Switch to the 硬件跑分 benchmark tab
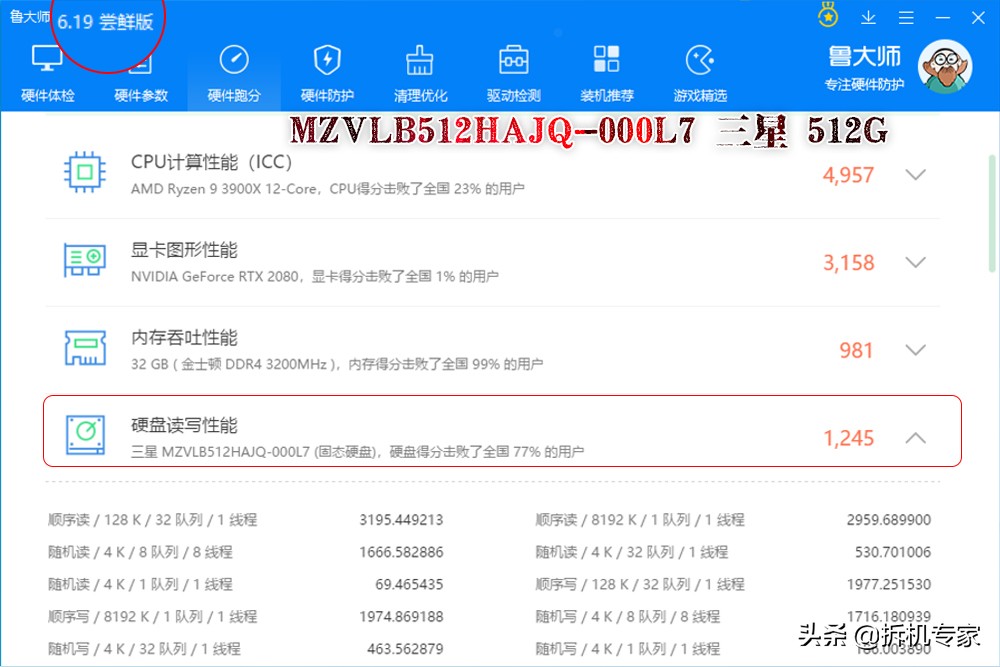 pos(234,72)
